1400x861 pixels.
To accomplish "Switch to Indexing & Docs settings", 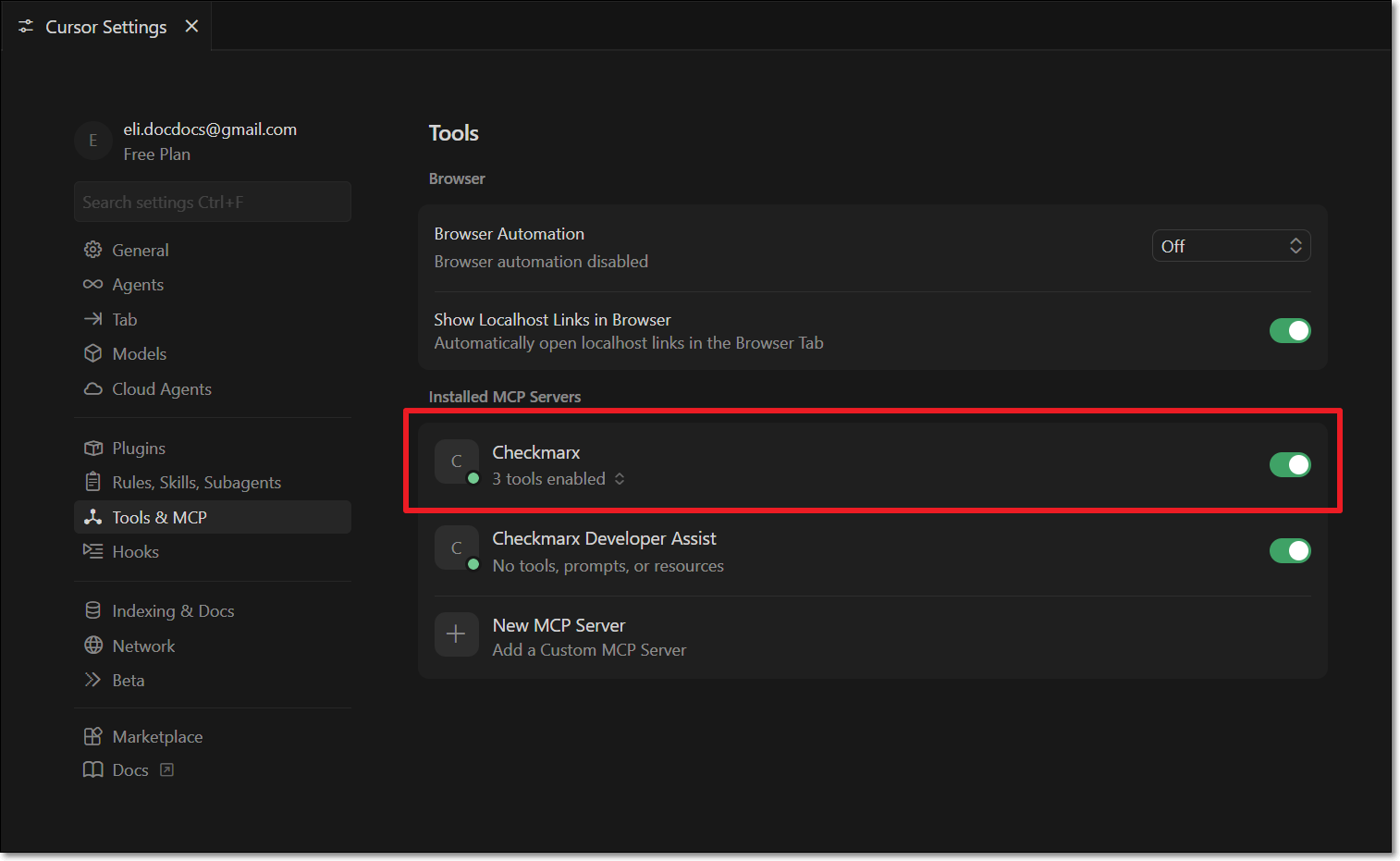I will [173, 611].
